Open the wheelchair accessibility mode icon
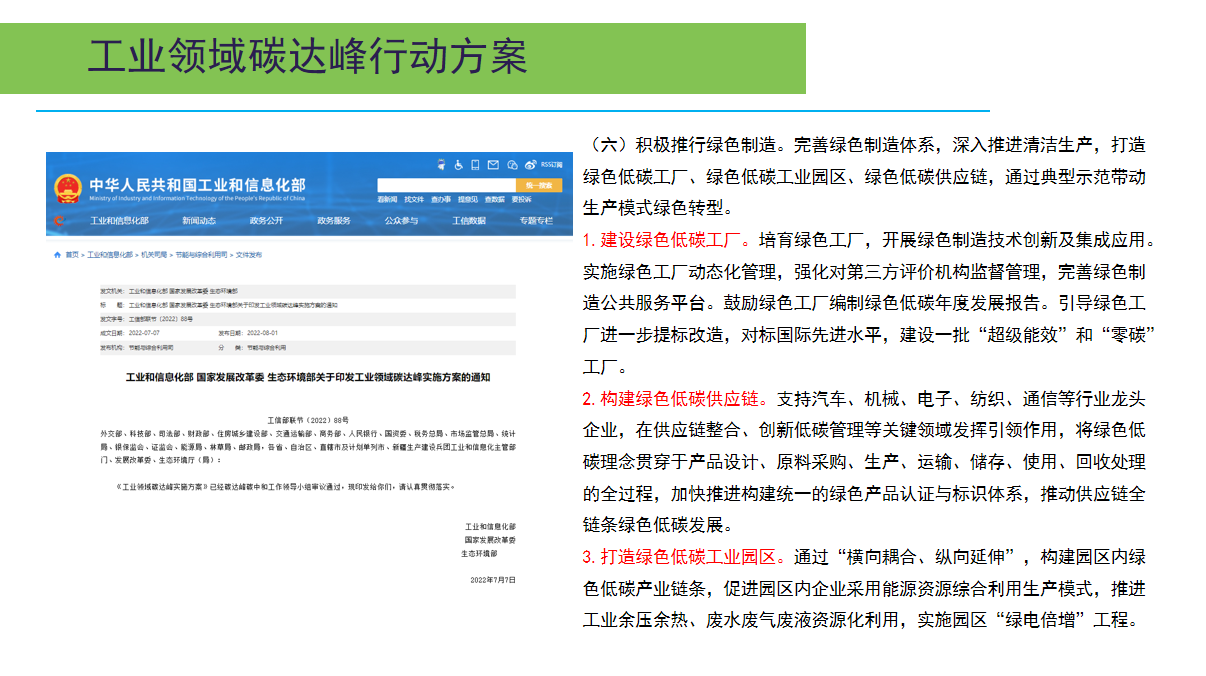This screenshot has height=676, width=1206. click(459, 164)
